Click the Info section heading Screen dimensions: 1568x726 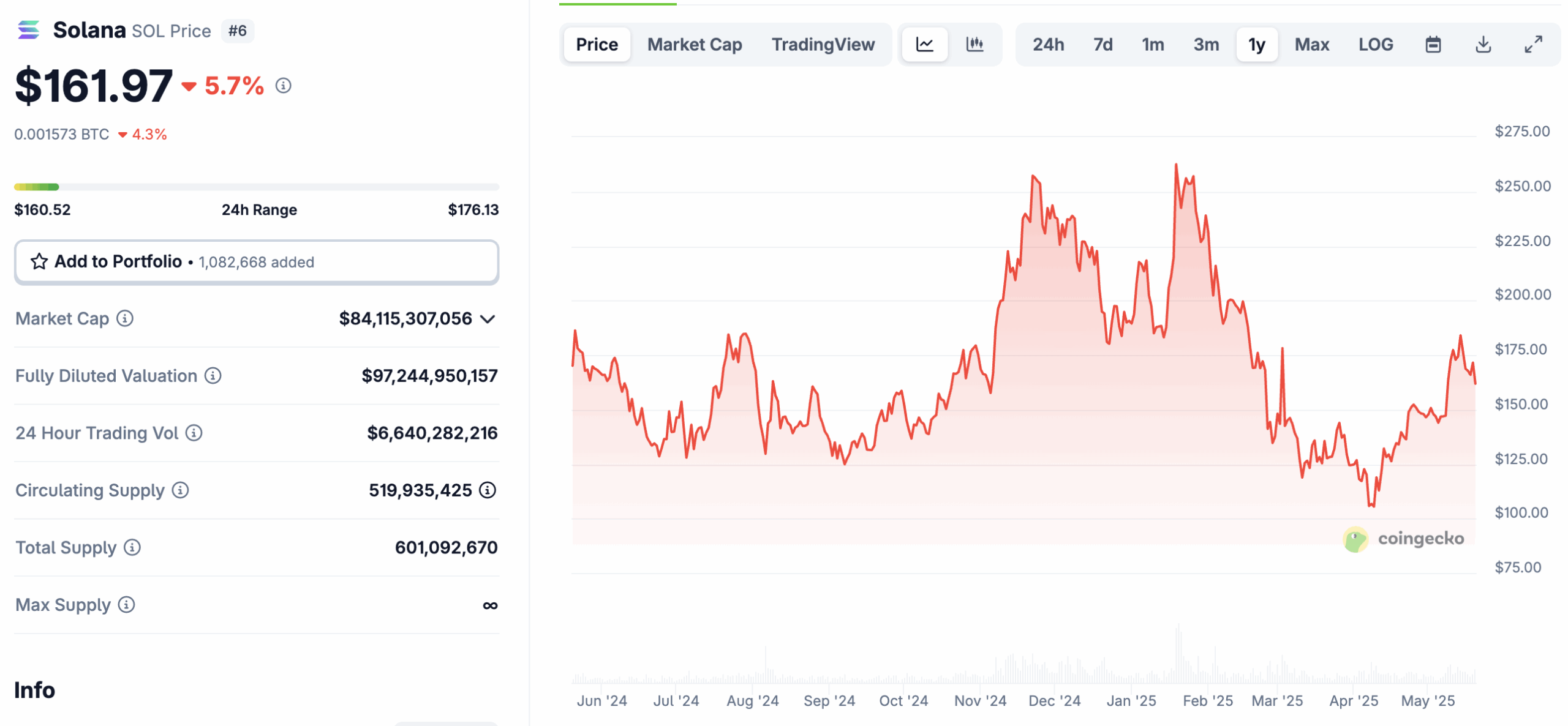tap(34, 690)
